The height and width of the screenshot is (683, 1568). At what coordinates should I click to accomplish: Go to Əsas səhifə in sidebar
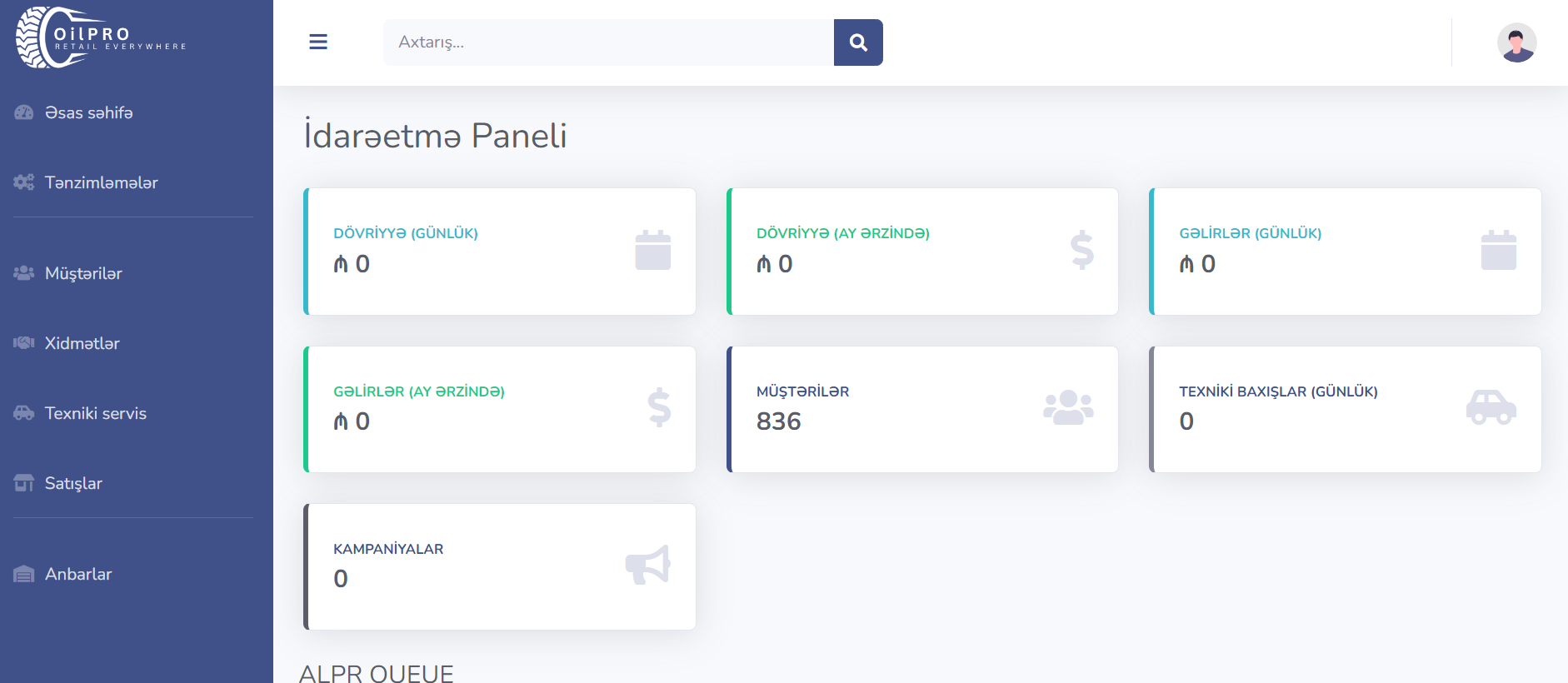[88, 112]
